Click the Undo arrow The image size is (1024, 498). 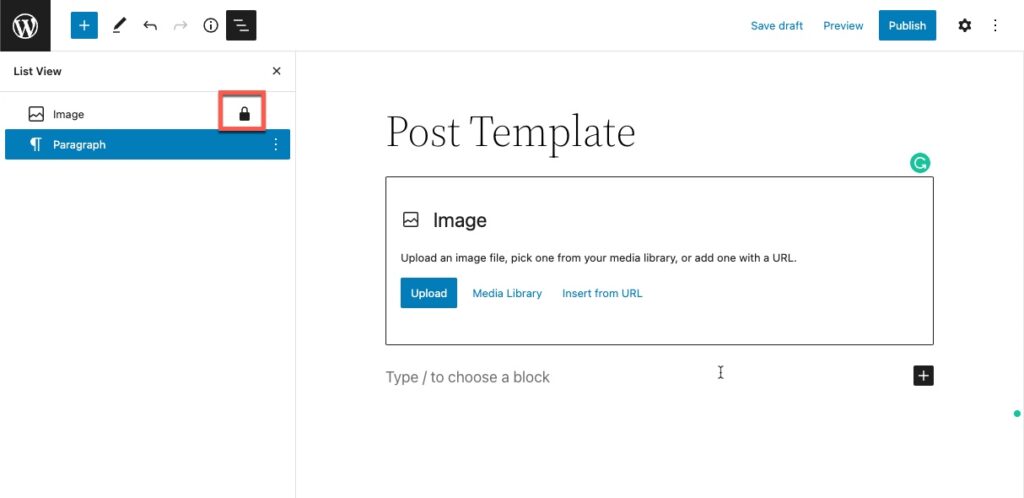coord(150,25)
